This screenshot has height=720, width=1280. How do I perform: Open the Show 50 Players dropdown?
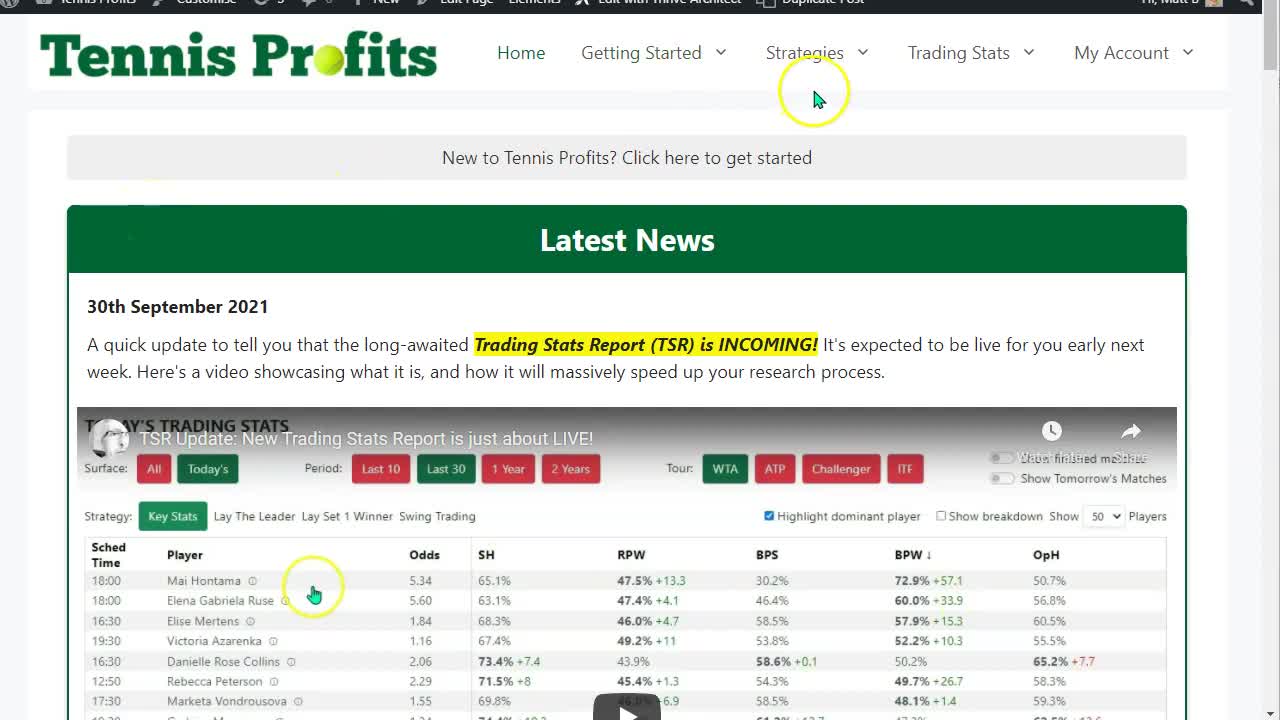click(1106, 517)
